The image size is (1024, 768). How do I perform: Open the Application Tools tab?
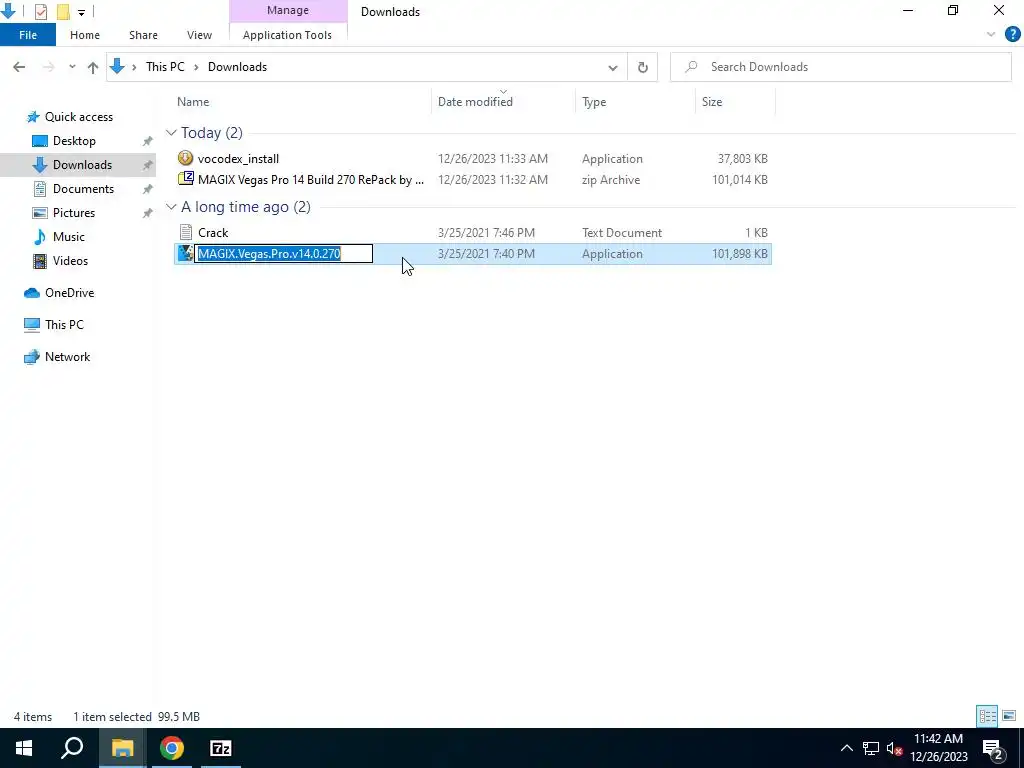pyautogui.click(x=287, y=35)
